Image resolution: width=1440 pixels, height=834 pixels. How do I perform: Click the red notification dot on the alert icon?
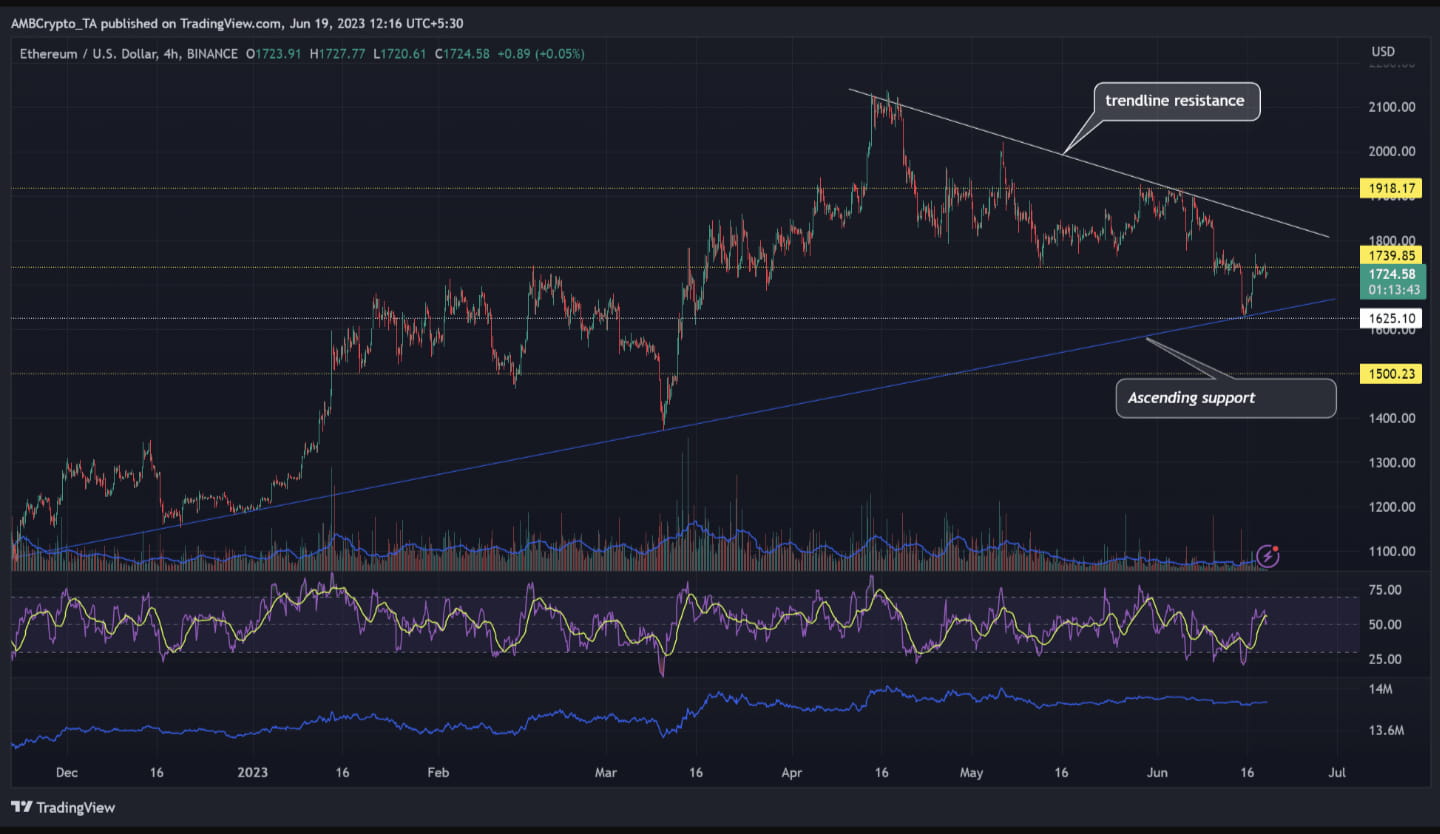click(x=1276, y=547)
